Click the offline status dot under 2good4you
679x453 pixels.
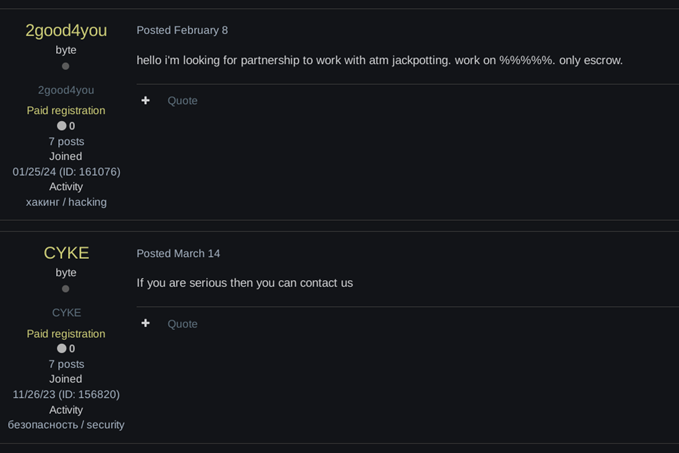click(x=65, y=66)
